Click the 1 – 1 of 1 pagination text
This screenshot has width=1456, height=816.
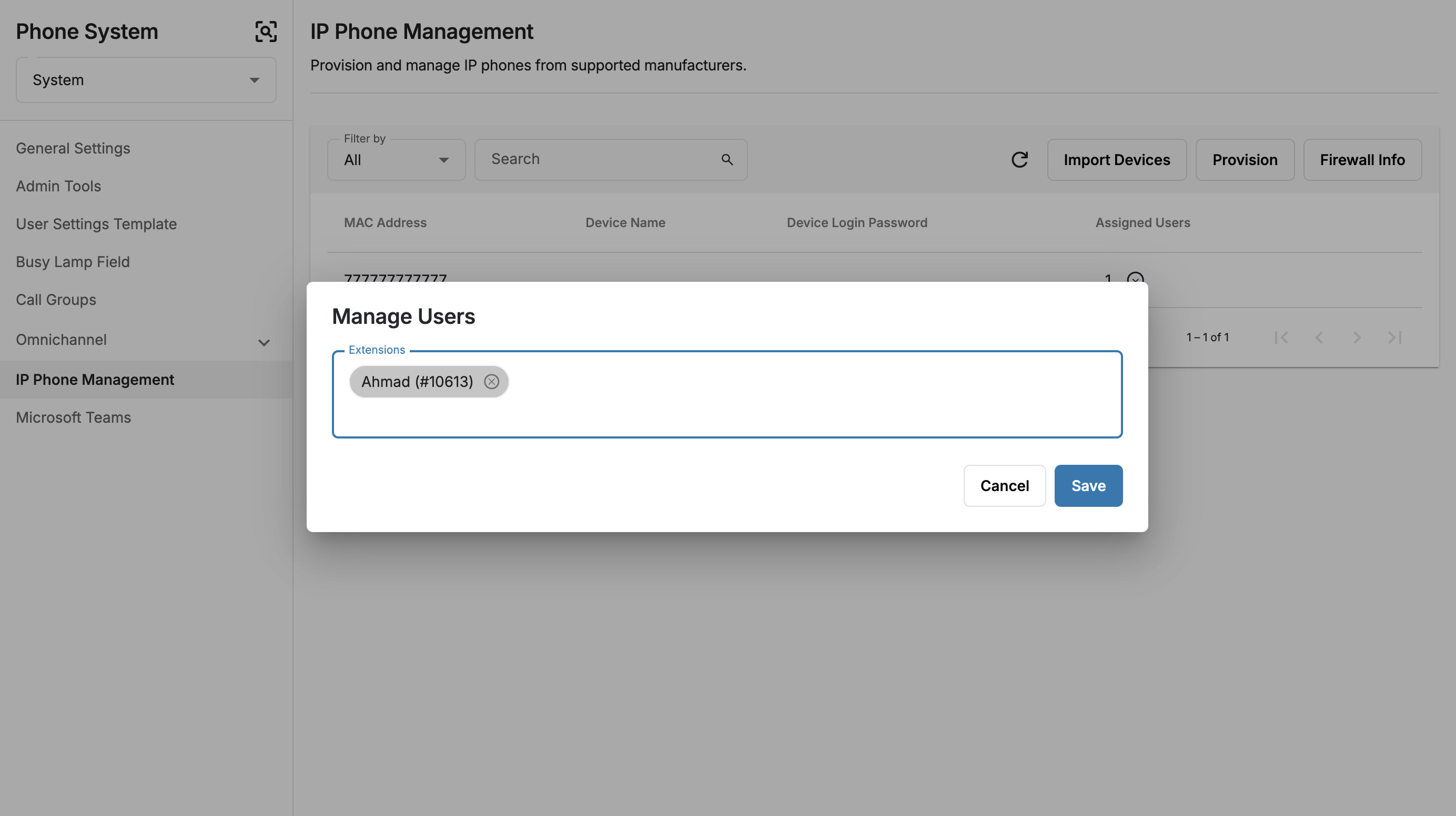[1207, 338]
